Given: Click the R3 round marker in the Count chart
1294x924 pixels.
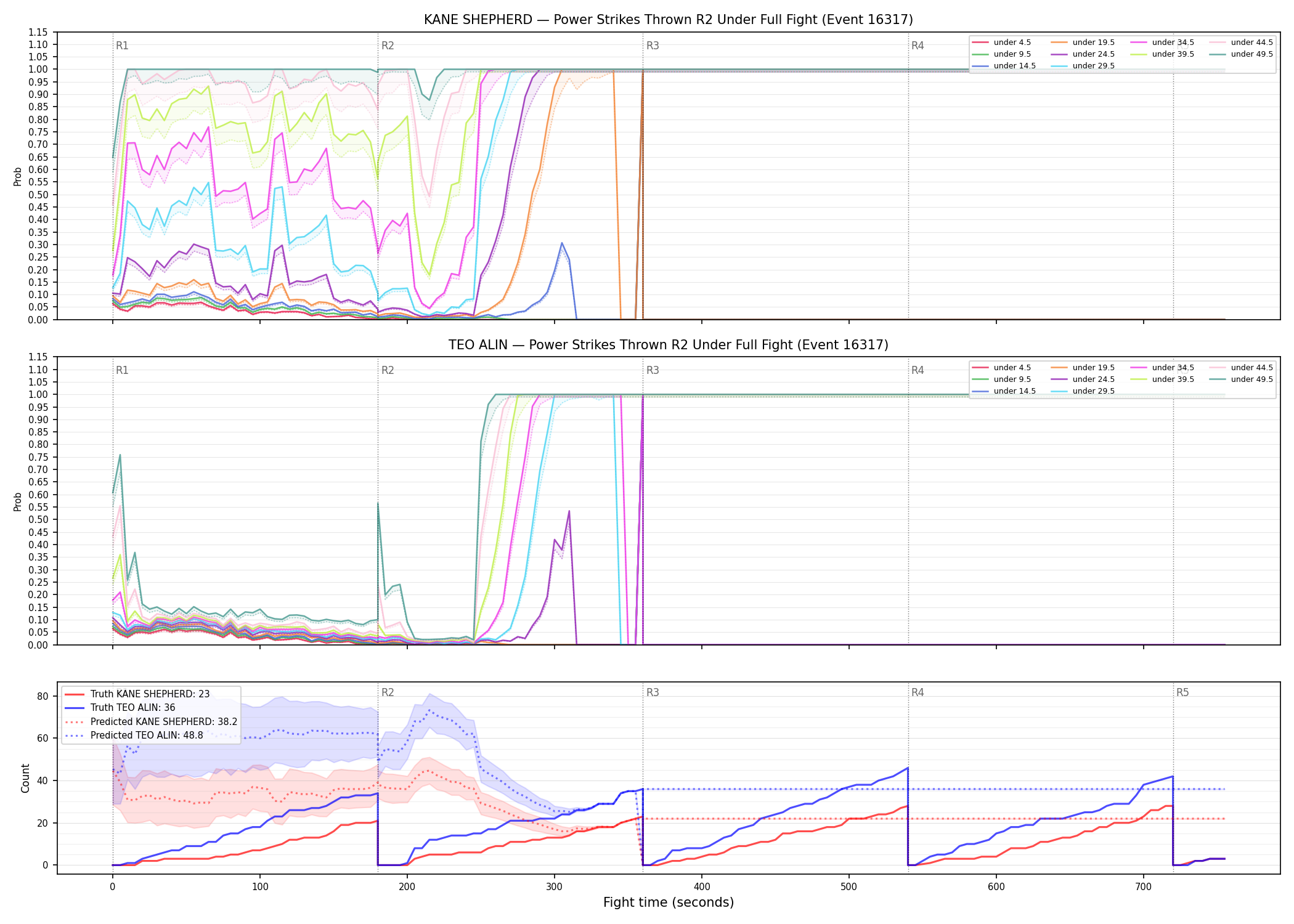Looking at the screenshot, I should 653,692.
